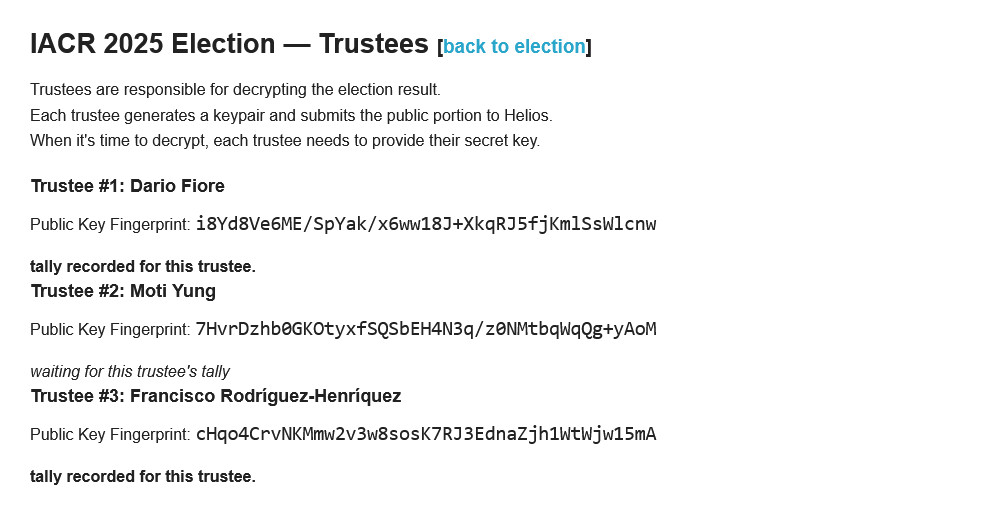Select the 'Trustee #2: Moti Yung' heading

click(x=123, y=291)
